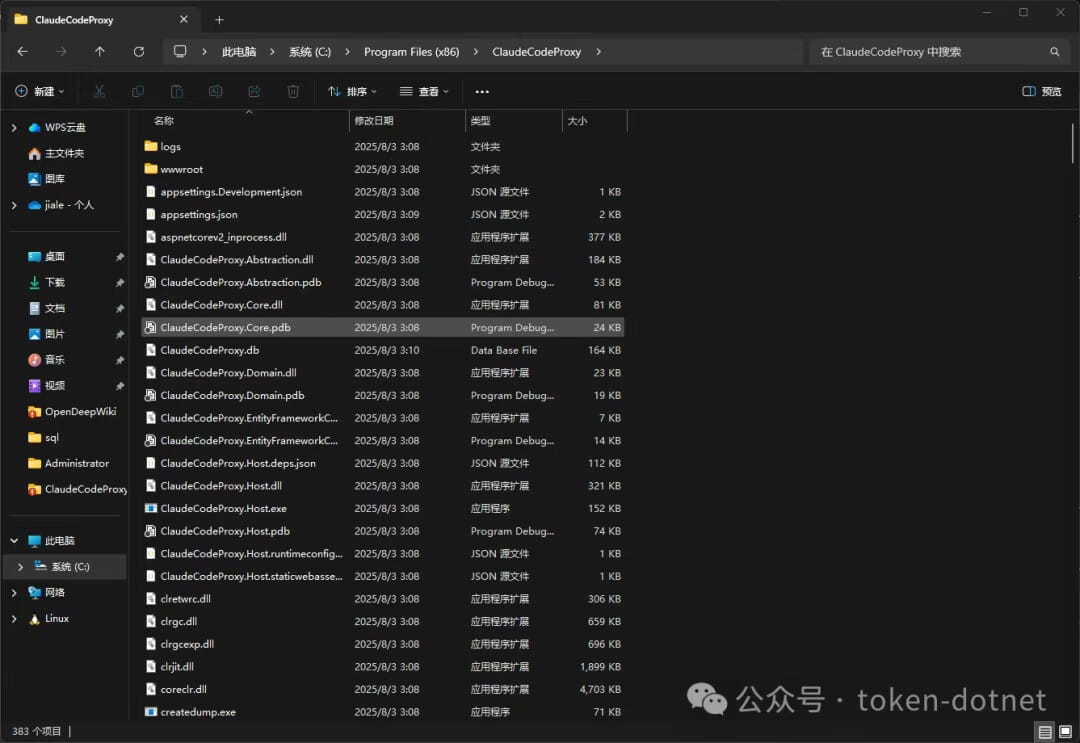Unpin 桌面 using its pin icon

[119, 257]
